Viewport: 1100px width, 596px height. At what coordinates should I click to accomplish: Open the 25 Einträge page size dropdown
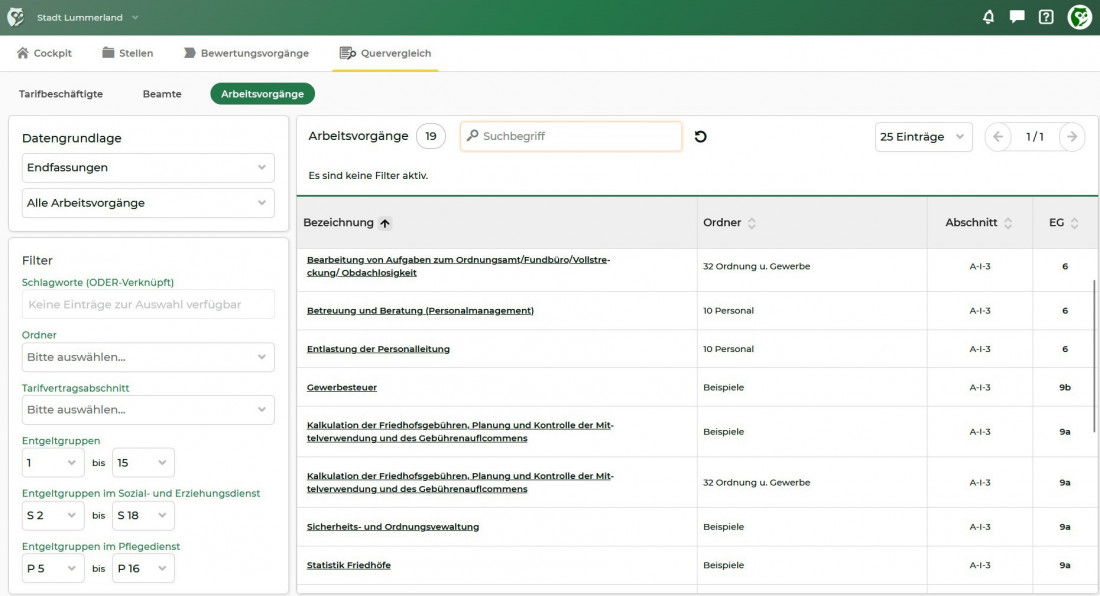[x=923, y=137]
